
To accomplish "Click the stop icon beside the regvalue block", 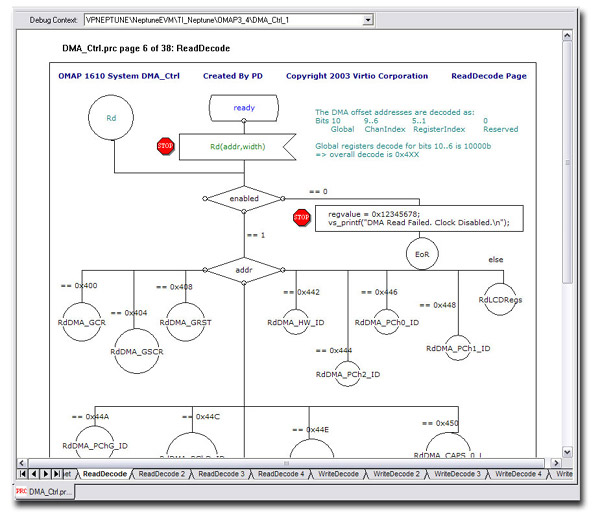I will (x=301, y=217).
